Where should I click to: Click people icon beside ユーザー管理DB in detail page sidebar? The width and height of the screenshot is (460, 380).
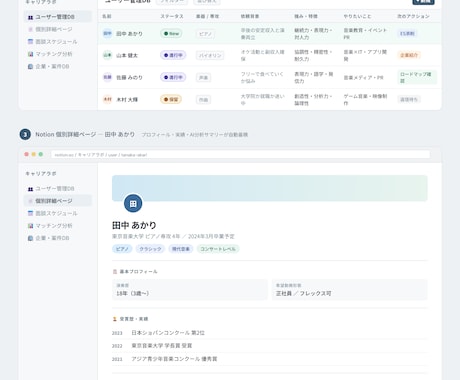tap(30, 189)
